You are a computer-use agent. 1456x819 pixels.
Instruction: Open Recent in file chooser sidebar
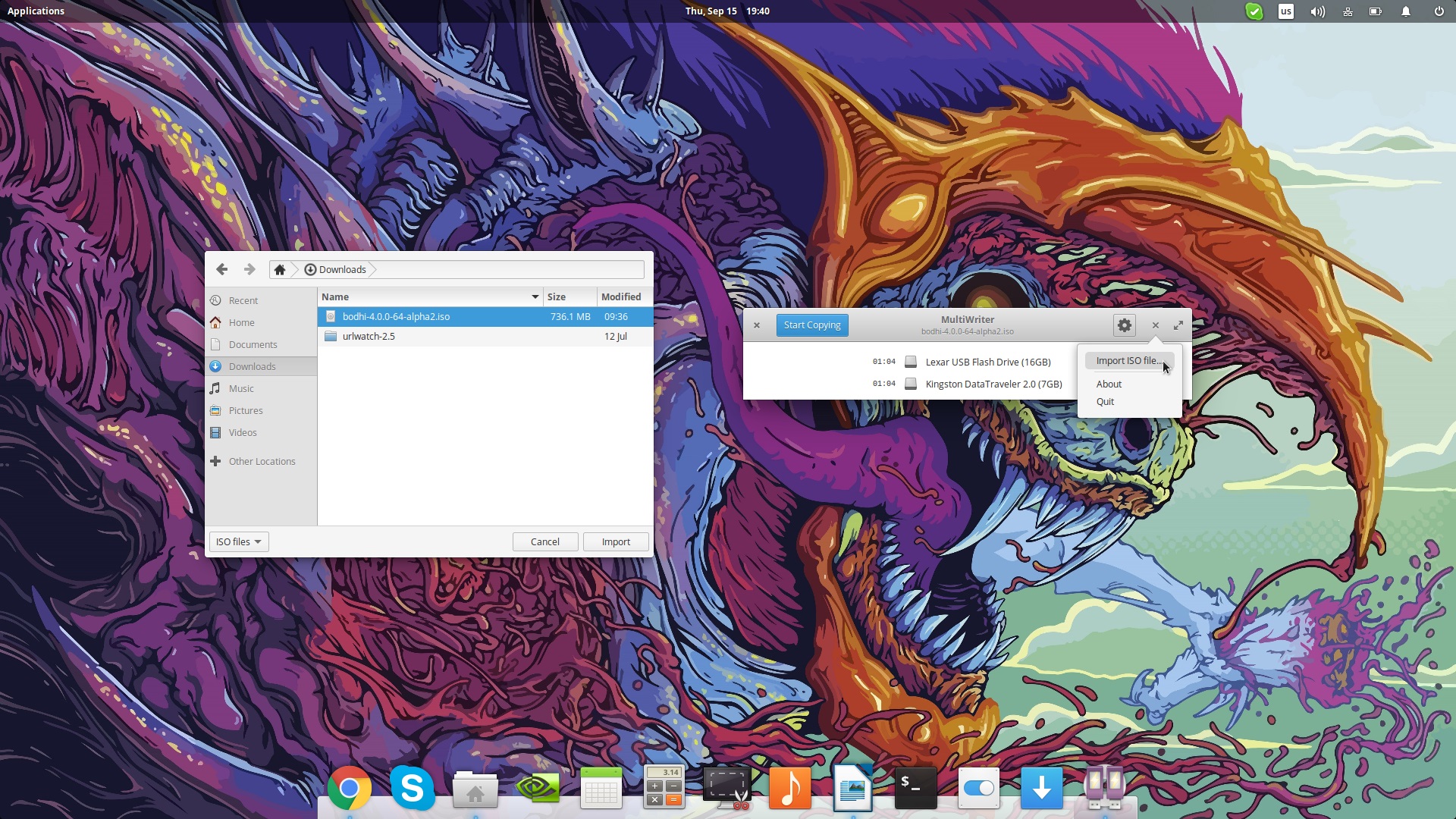click(x=261, y=300)
